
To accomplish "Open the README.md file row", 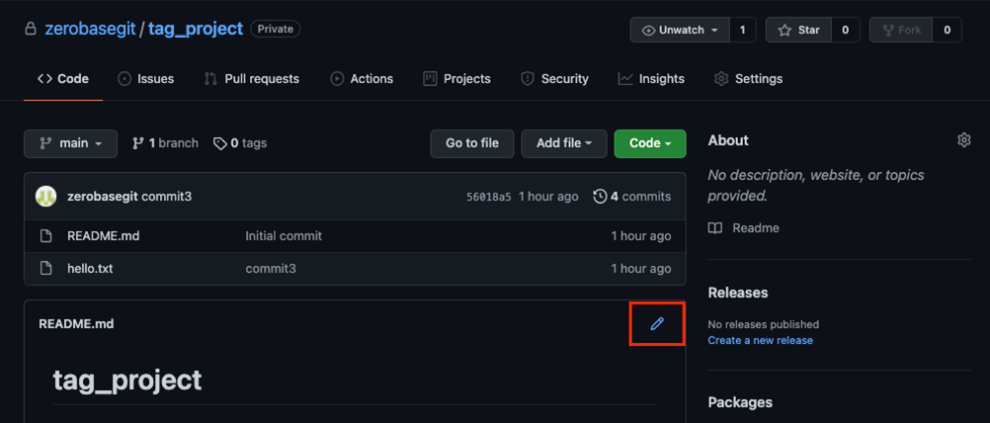I will [355, 236].
